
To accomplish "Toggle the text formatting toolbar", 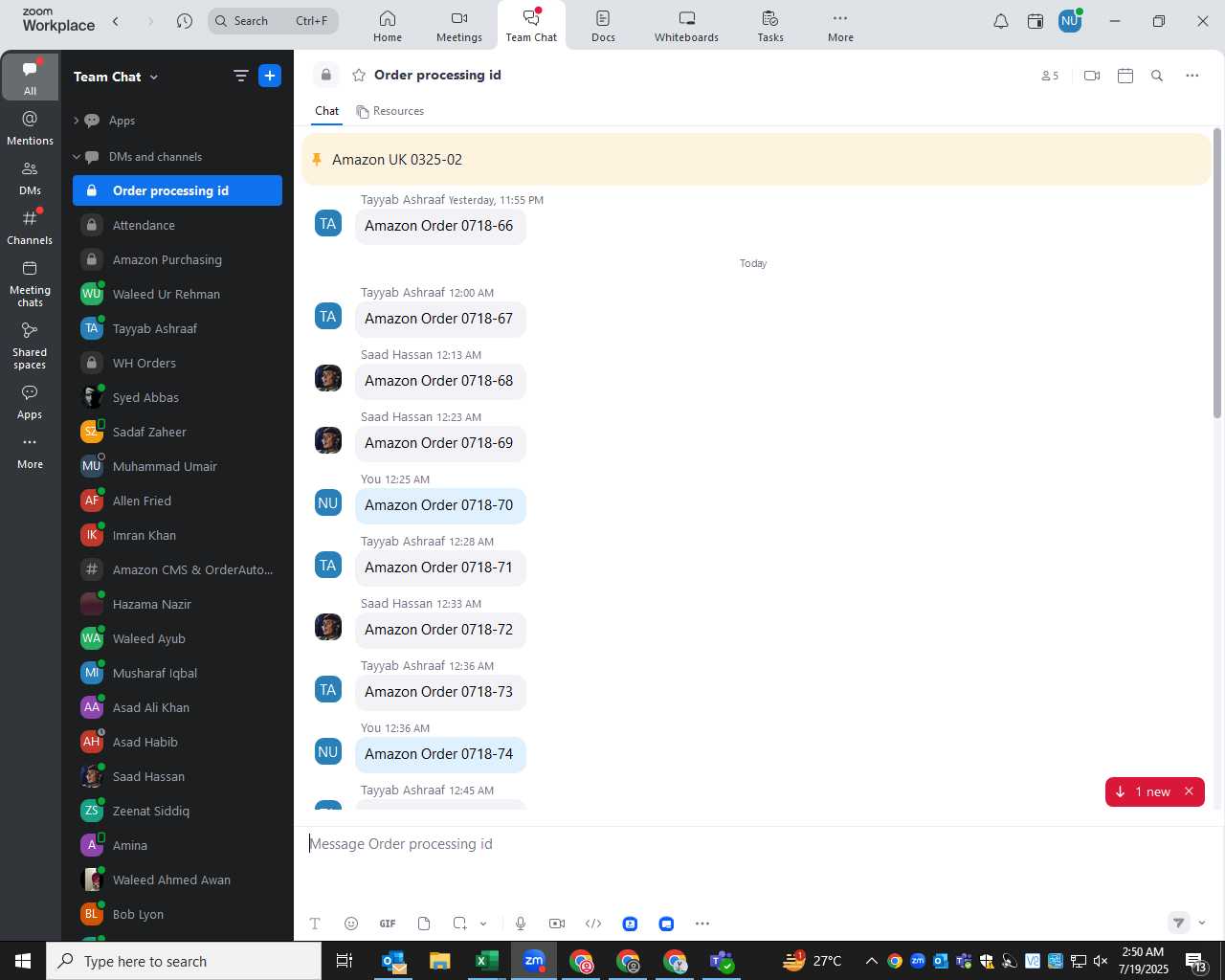I will (x=314, y=924).
